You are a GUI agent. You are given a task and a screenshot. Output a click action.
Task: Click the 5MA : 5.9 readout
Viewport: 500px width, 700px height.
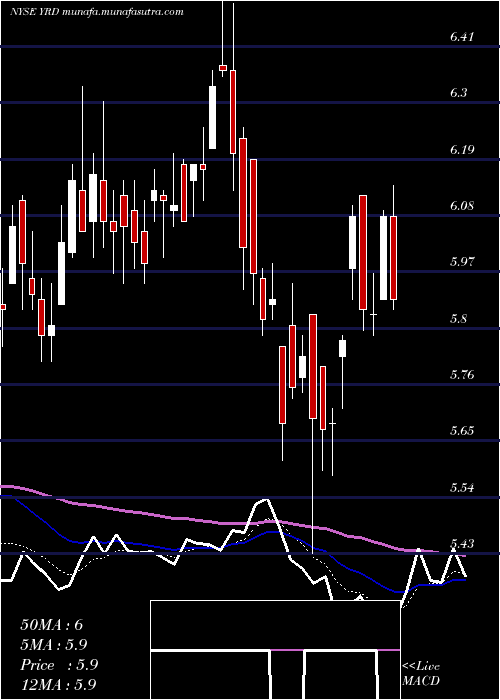click(x=54, y=645)
